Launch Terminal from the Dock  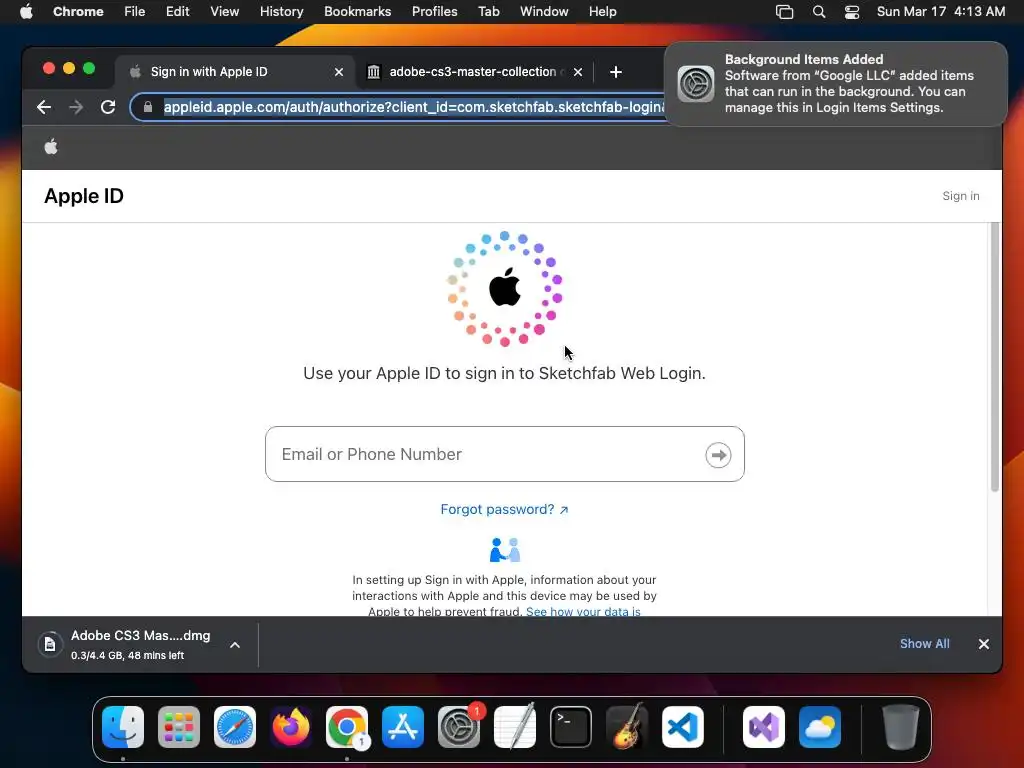click(x=571, y=727)
